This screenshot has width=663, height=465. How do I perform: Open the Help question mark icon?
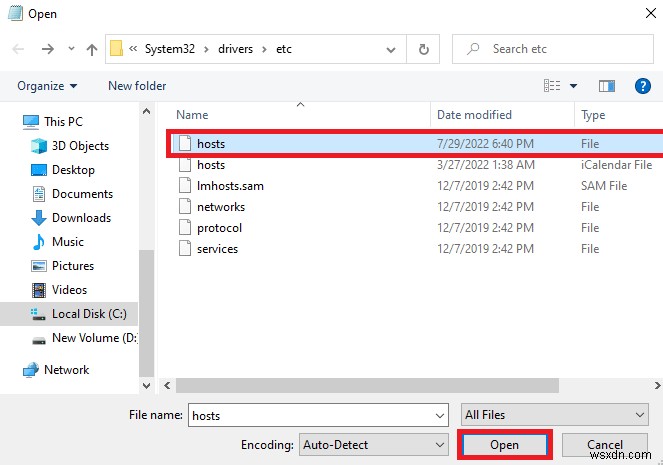[643, 86]
